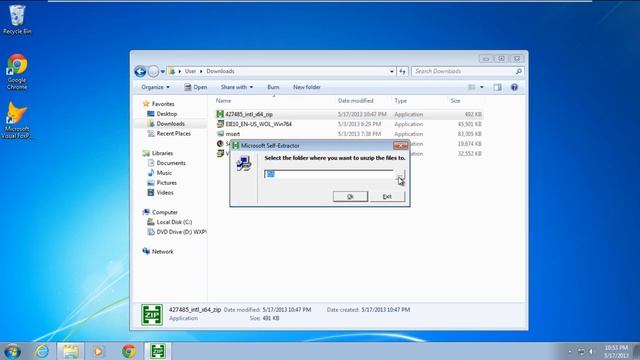
Task: Open the Videos library
Action: (160, 192)
